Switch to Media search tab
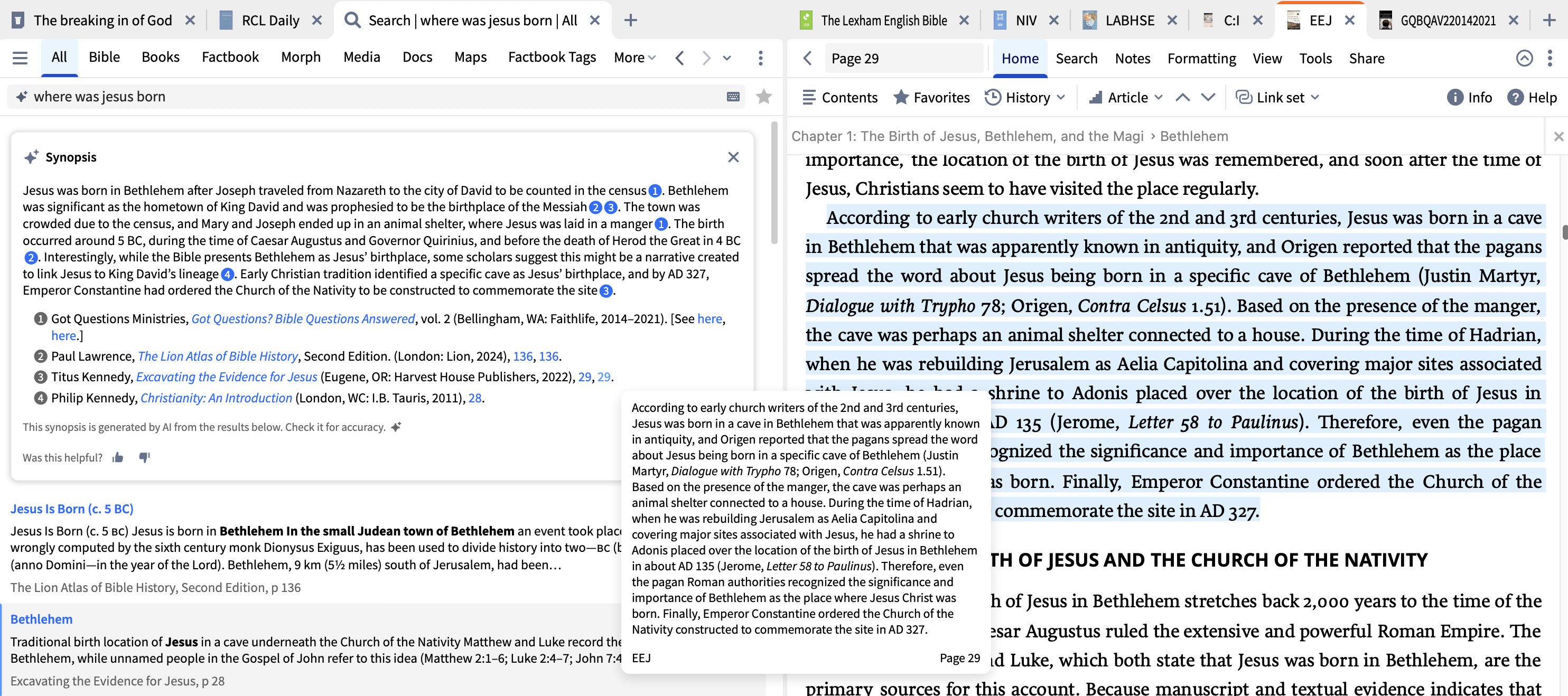This screenshot has height=696, width=1568. click(361, 57)
